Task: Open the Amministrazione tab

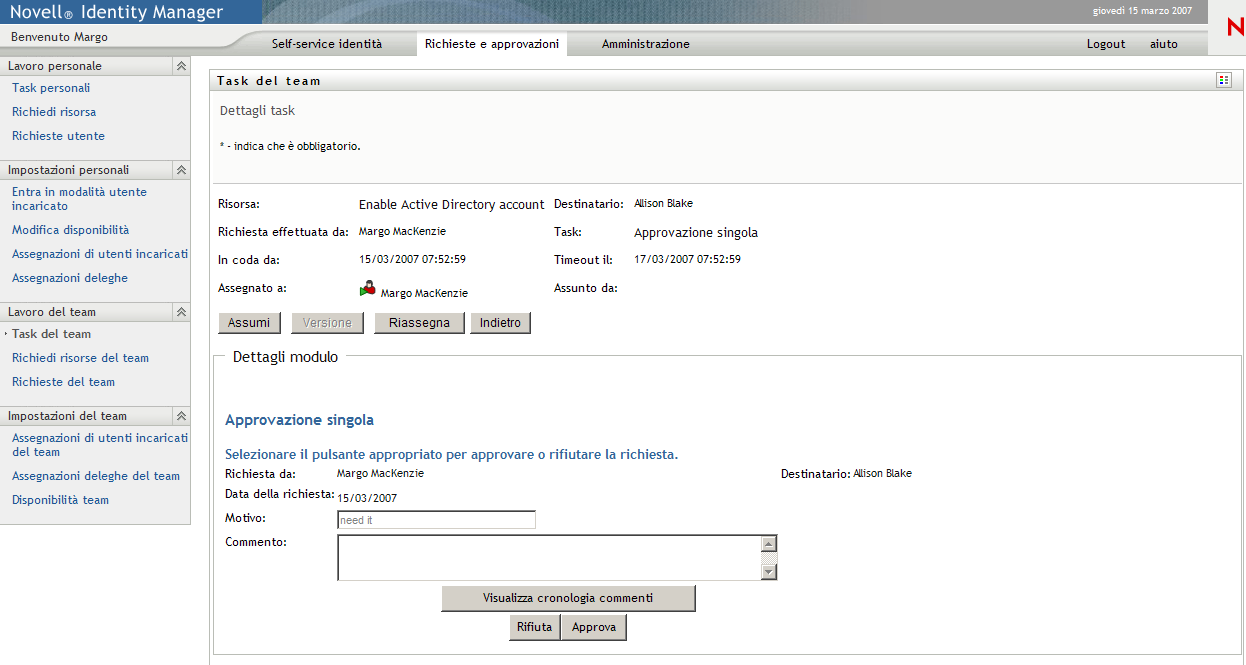Action: tap(646, 44)
